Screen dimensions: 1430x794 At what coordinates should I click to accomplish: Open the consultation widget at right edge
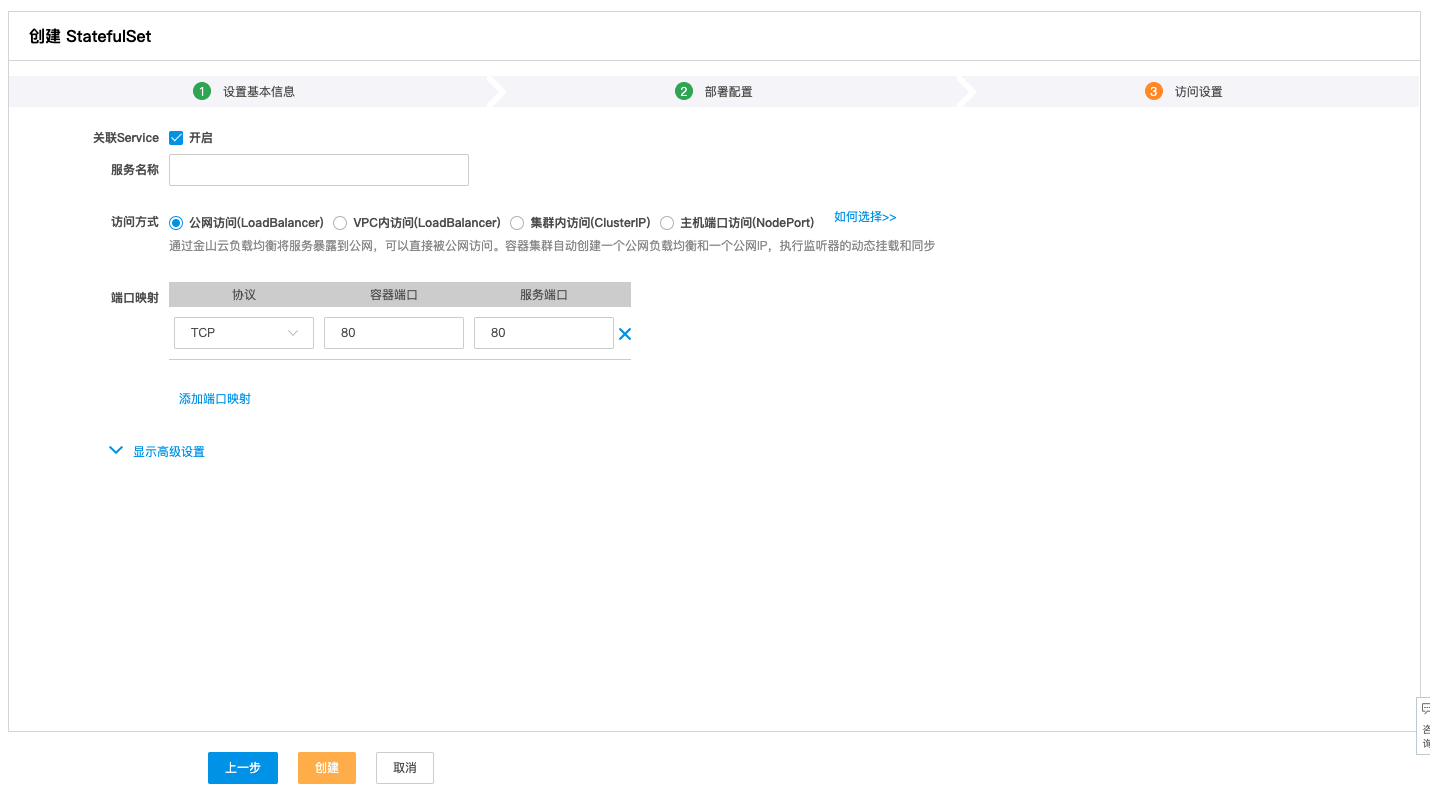(x=1424, y=725)
